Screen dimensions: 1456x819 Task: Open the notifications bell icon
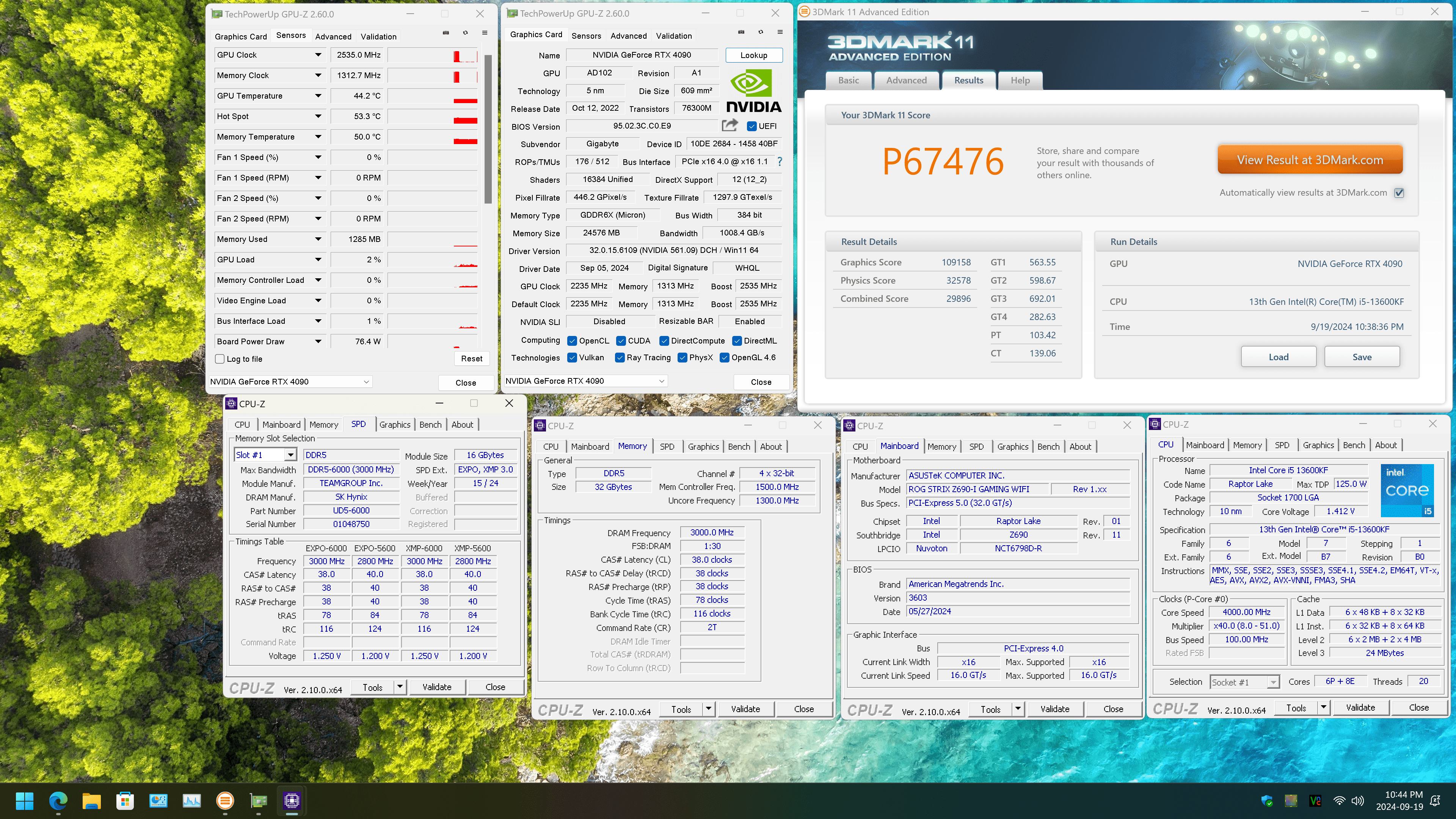[1435, 801]
